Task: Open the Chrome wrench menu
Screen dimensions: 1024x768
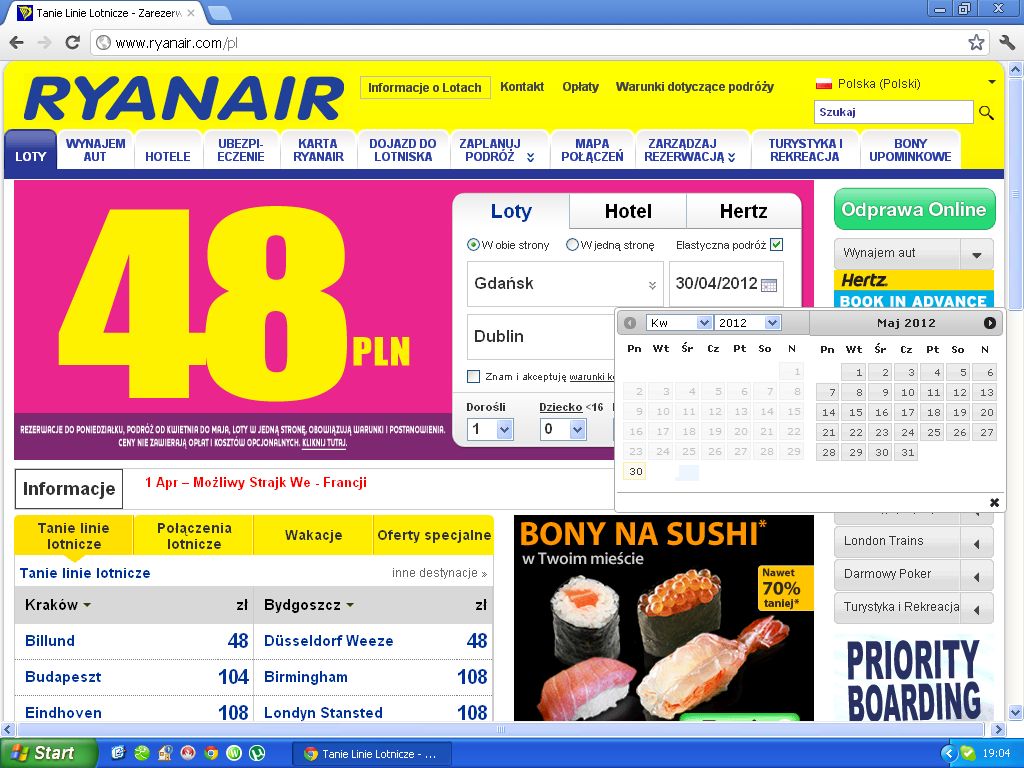Action: tap(1006, 43)
